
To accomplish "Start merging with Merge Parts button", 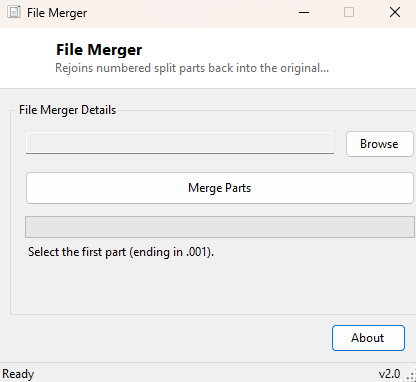I will pyautogui.click(x=220, y=188).
